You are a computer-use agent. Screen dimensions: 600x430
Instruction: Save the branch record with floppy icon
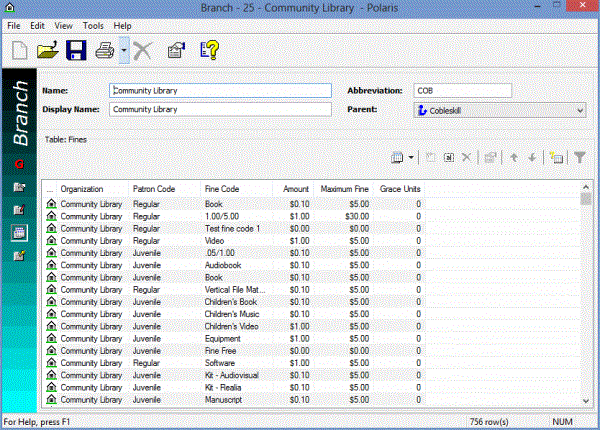click(76, 50)
